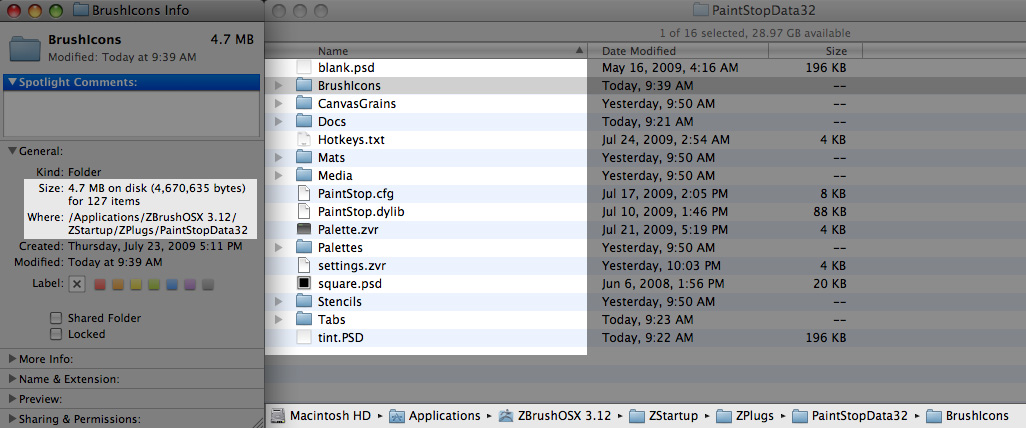Screen dimensions: 1026x428
Task: Enable the Shared Folder checkbox
Action: (x=57, y=318)
